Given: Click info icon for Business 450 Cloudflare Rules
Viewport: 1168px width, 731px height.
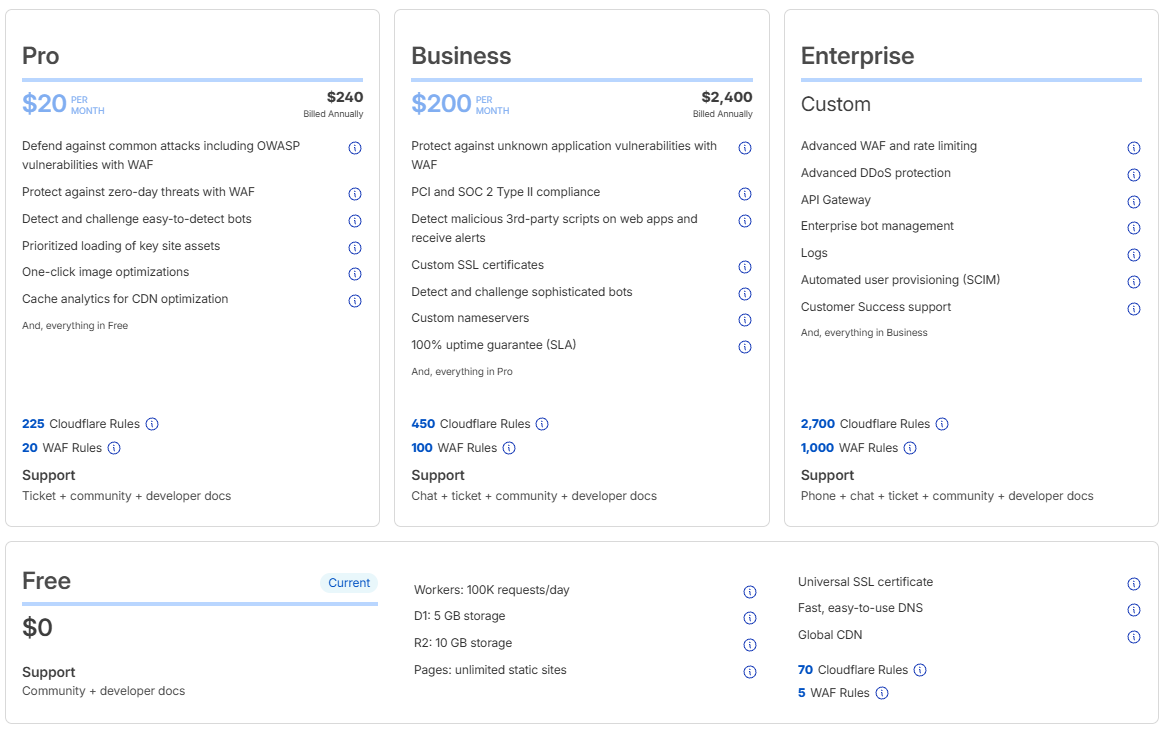Looking at the screenshot, I should pyautogui.click(x=542, y=424).
